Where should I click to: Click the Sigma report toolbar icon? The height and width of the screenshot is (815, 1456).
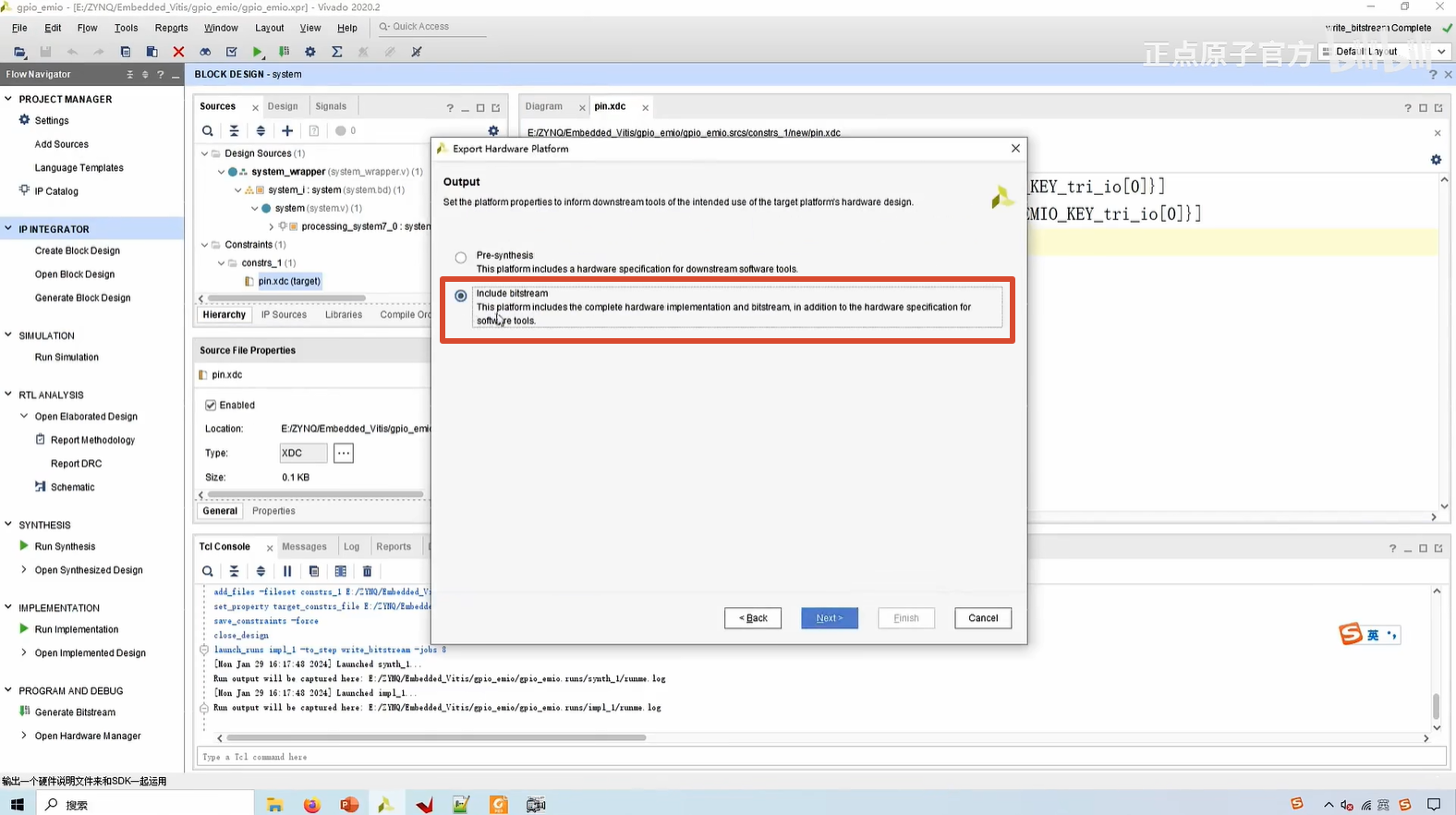[x=336, y=52]
